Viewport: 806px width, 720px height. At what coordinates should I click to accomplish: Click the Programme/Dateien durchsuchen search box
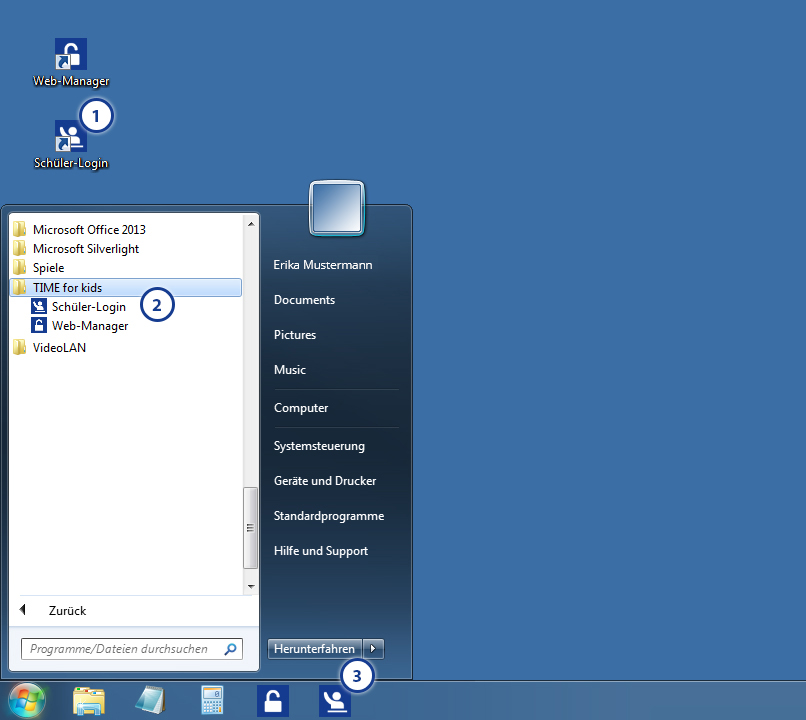tap(132, 649)
